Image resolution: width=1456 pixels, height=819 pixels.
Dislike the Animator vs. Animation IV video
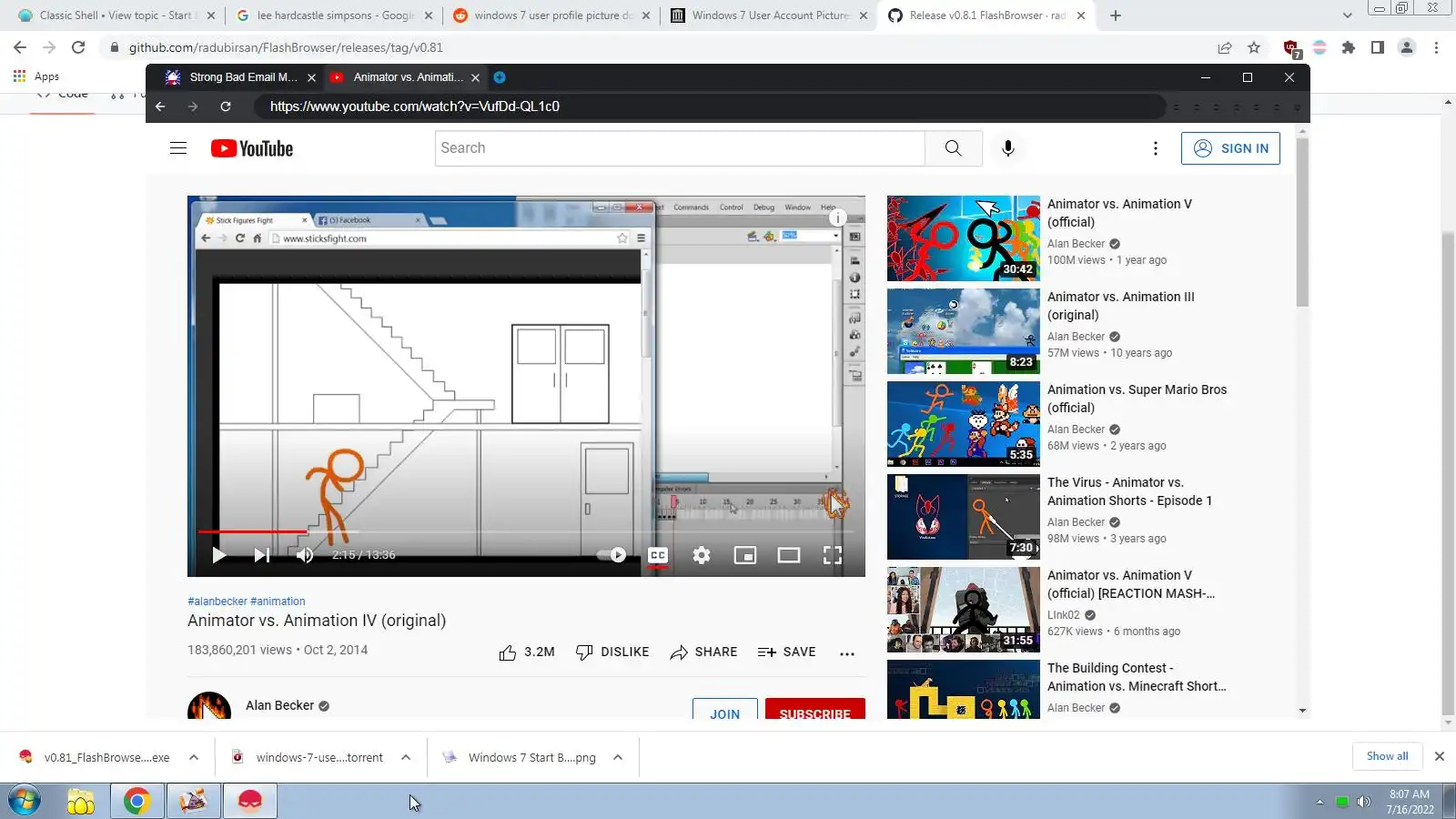click(x=612, y=652)
